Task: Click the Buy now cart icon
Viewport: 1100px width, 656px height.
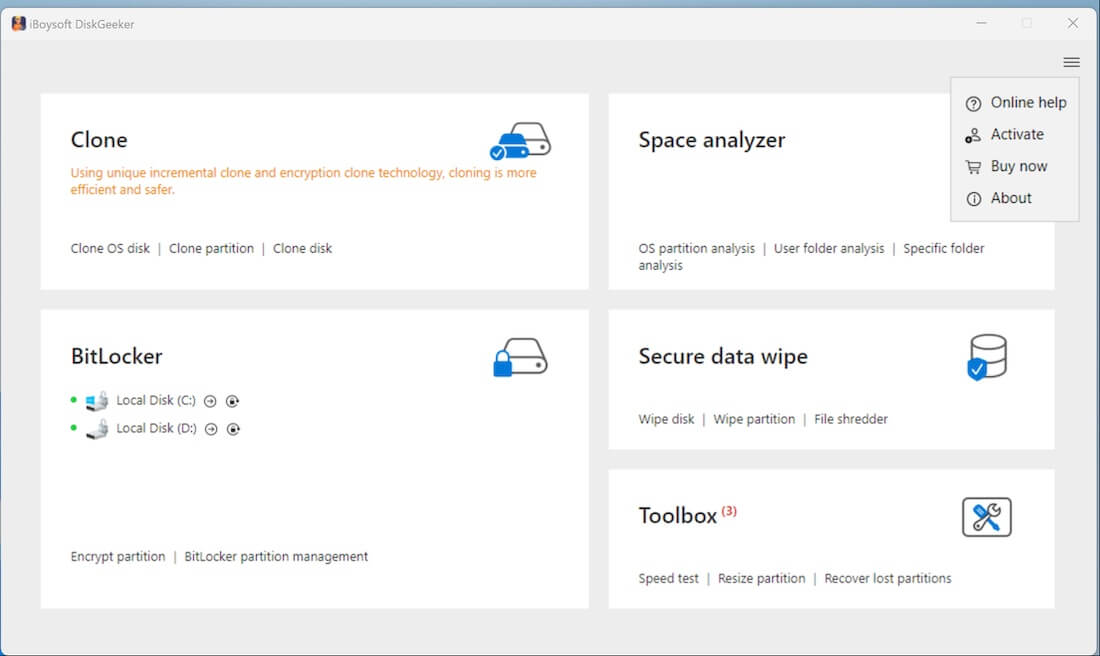Action: tap(973, 167)
